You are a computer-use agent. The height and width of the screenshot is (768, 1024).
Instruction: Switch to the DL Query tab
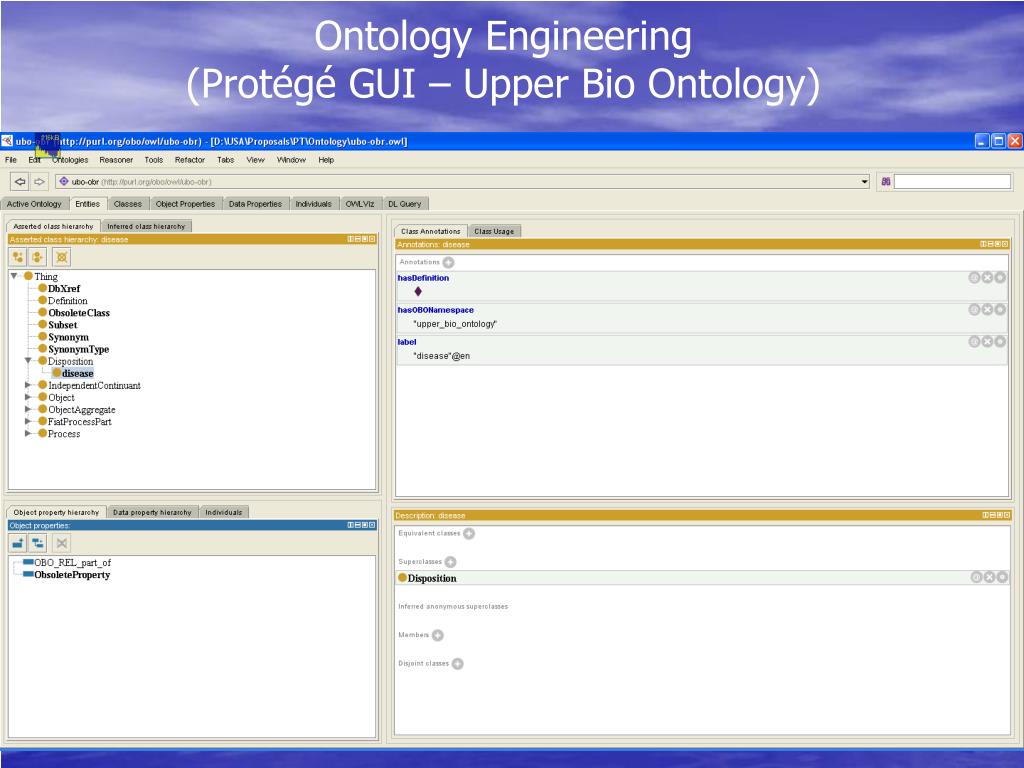tap(405, 204)
